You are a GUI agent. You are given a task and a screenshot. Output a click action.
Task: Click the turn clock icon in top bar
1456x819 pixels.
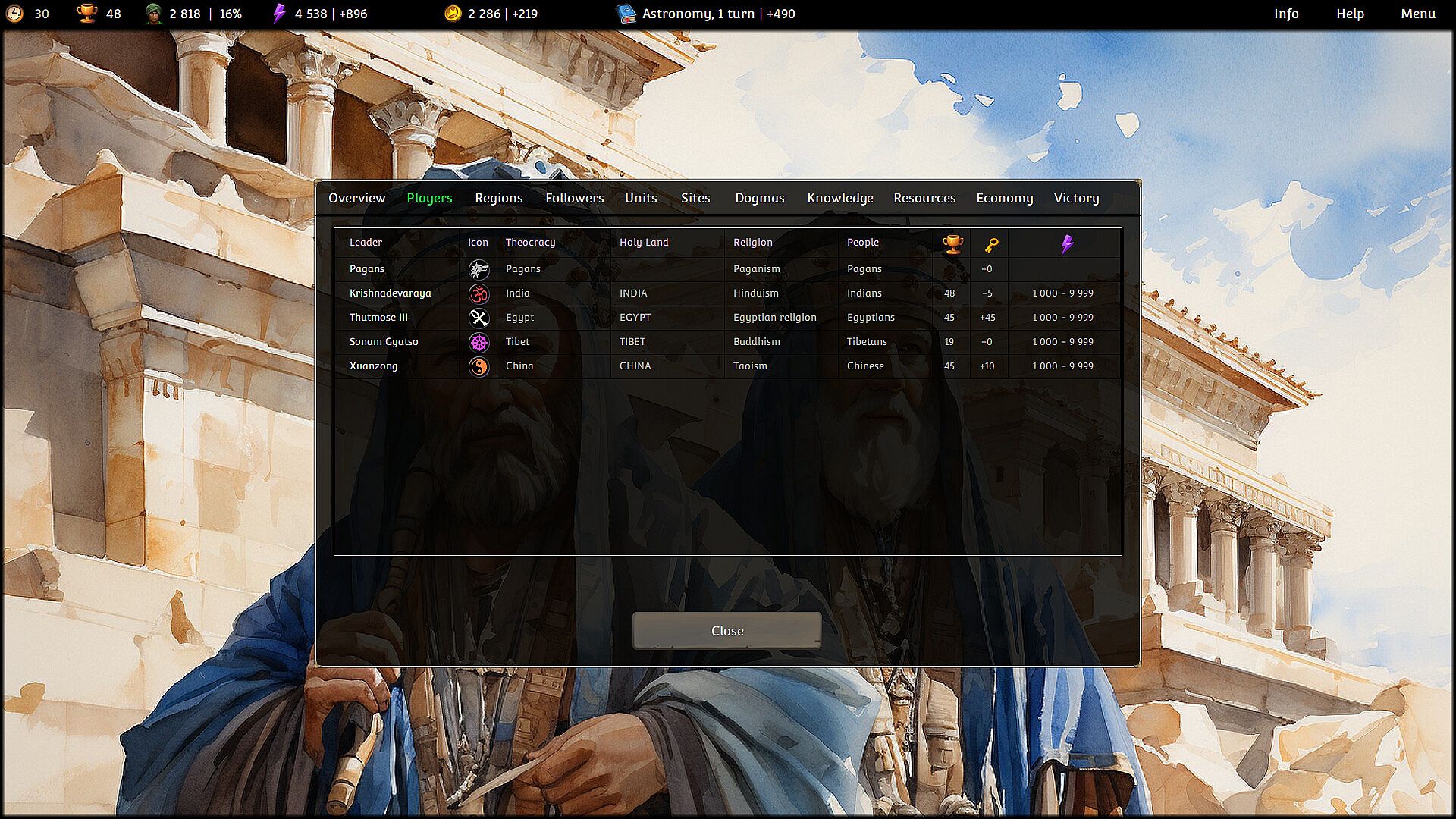15,14
